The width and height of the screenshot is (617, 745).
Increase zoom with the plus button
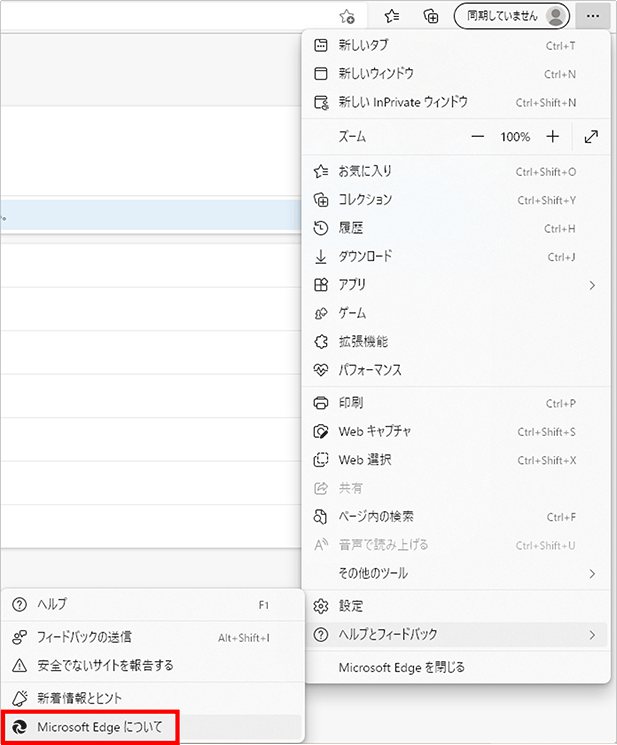coord(552,137)
